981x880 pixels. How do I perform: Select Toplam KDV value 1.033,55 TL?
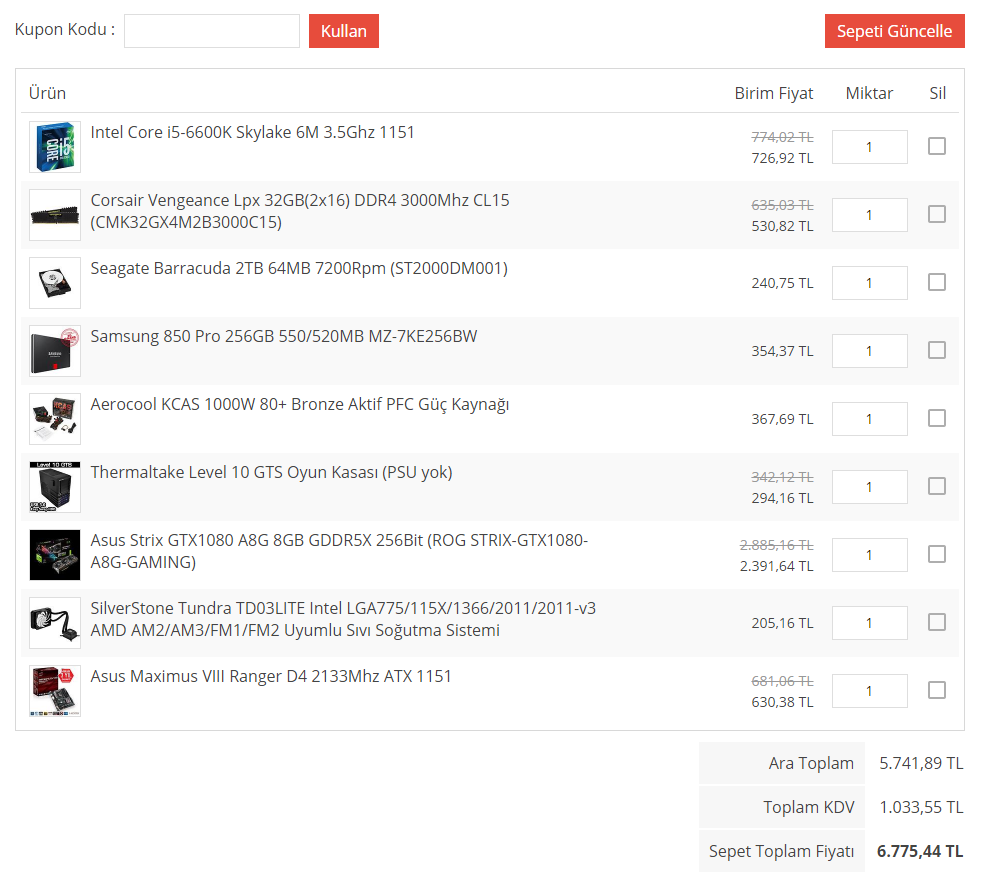[x=921, y=807]
